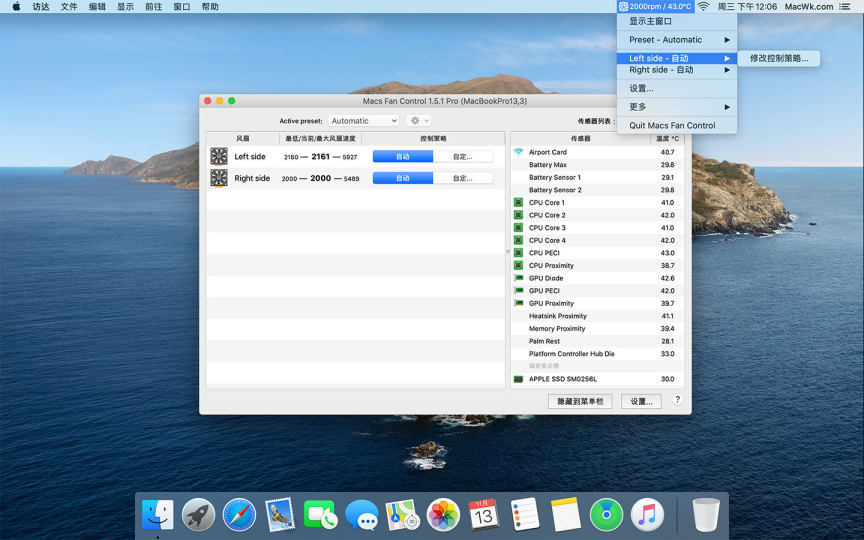Click the 传感器 column header

(581, 138)
